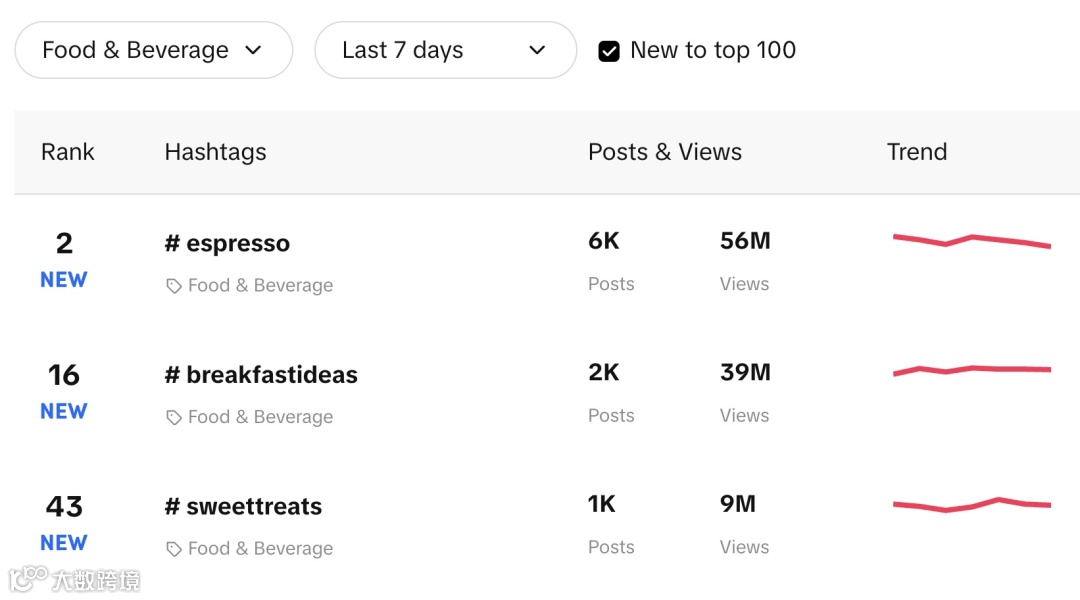Click the chevron arrow in Last 7 days
The height and width of the screenshot is (600, 1080).
[537, 50]
